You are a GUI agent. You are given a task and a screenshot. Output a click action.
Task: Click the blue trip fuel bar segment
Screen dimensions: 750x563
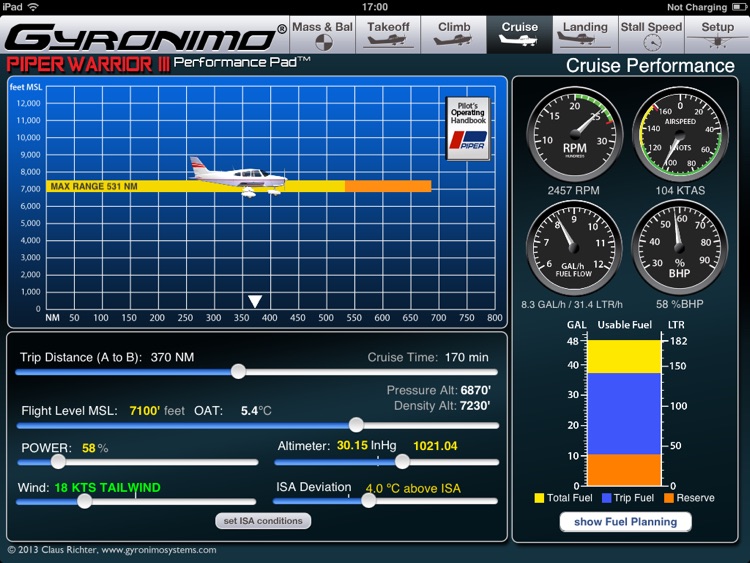(x=624, y=414)
